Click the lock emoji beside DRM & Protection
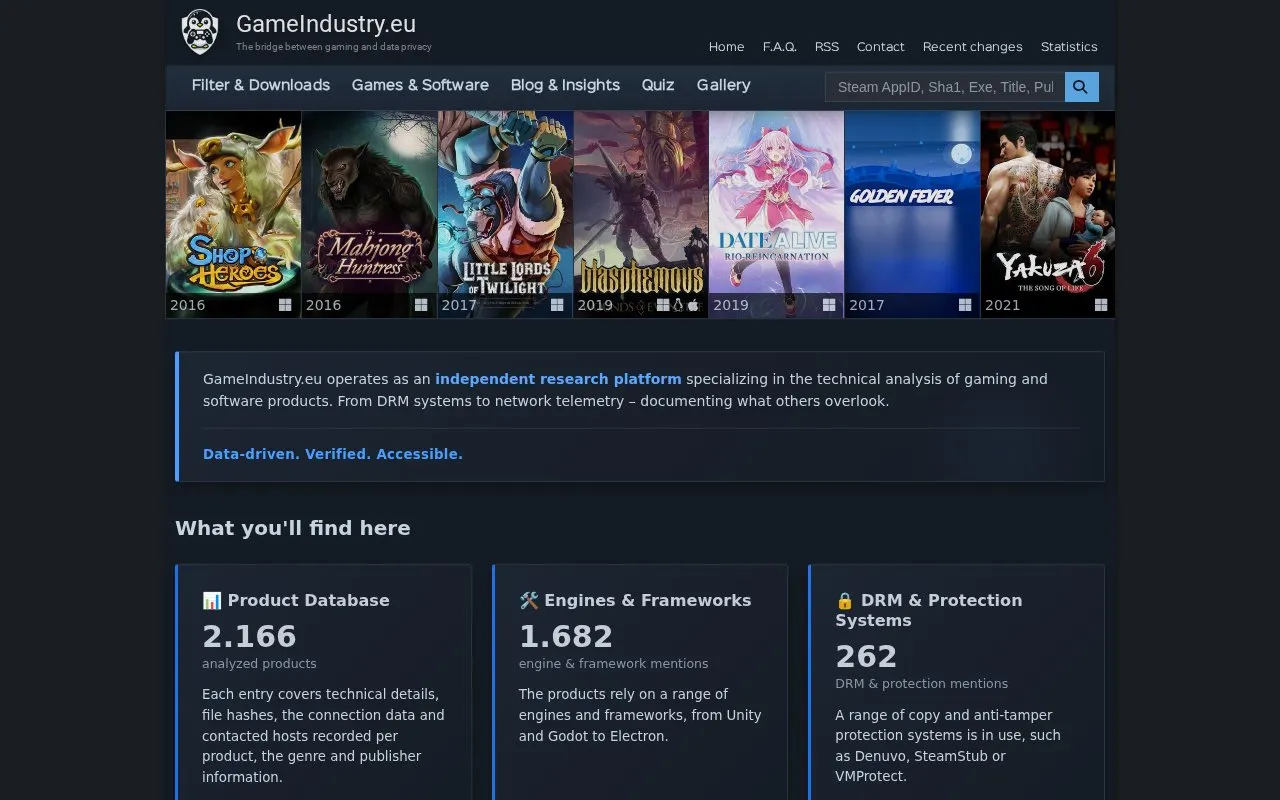Viewport: 1280px width, 800px height. (845, 600)
